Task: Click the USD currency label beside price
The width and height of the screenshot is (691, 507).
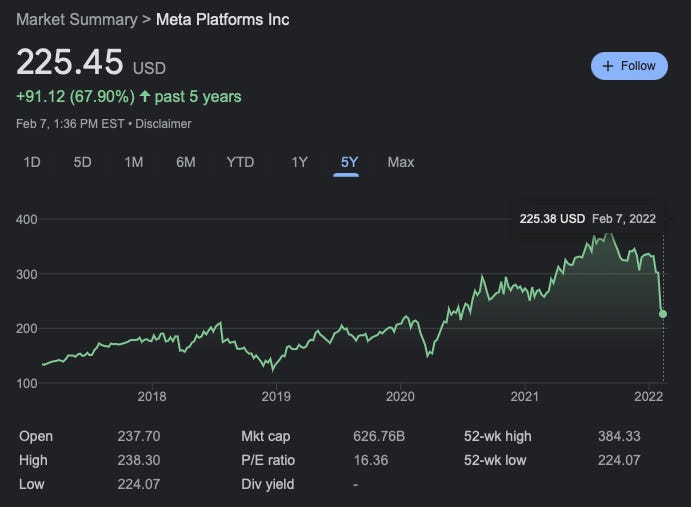Action: pyautogui.click(x=149, y=68)
